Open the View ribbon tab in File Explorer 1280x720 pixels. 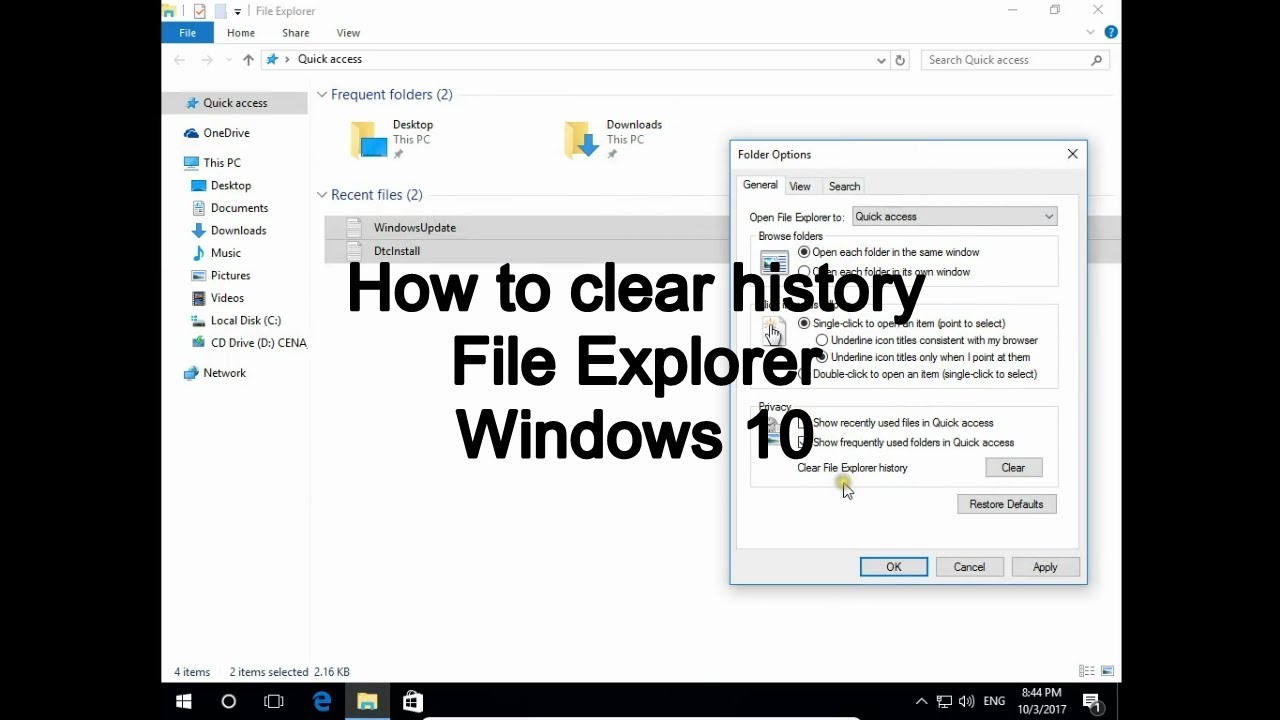click(348, 33)
